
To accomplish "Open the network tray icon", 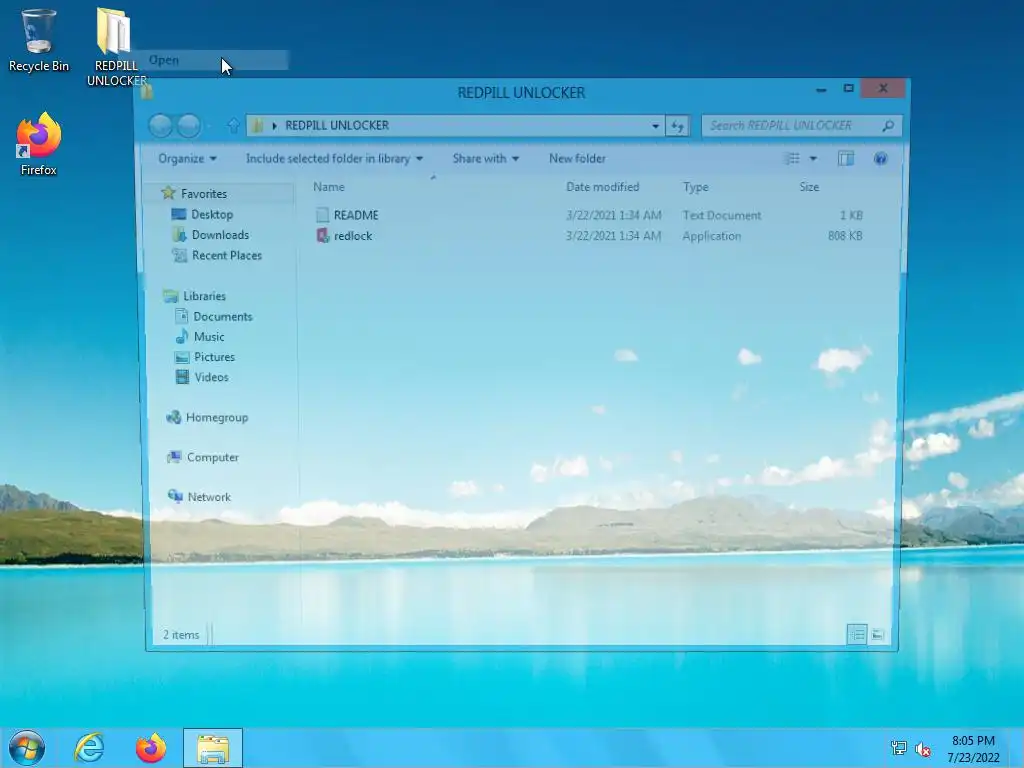I will click(x=899, y=748).
